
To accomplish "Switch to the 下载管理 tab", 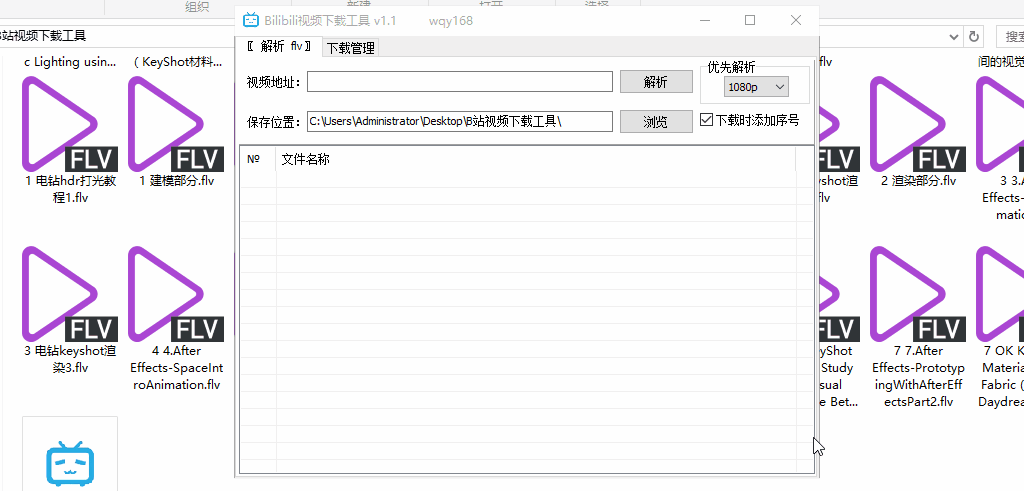I will click(351, 48).
